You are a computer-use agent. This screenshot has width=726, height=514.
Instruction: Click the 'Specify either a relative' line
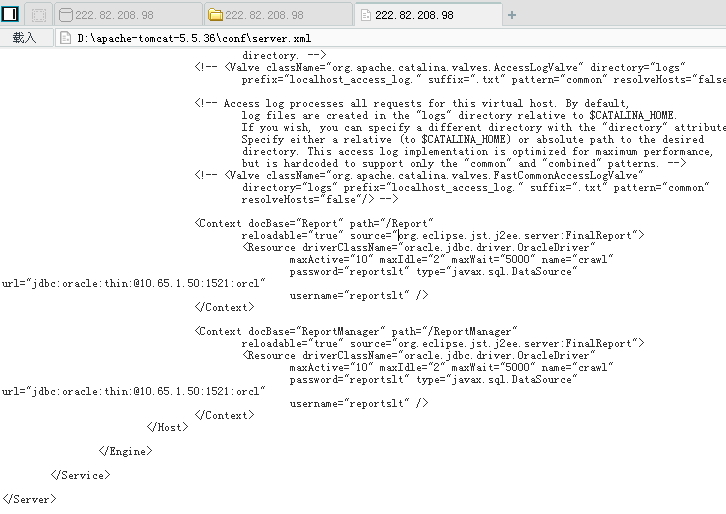(x=473, y=139)
